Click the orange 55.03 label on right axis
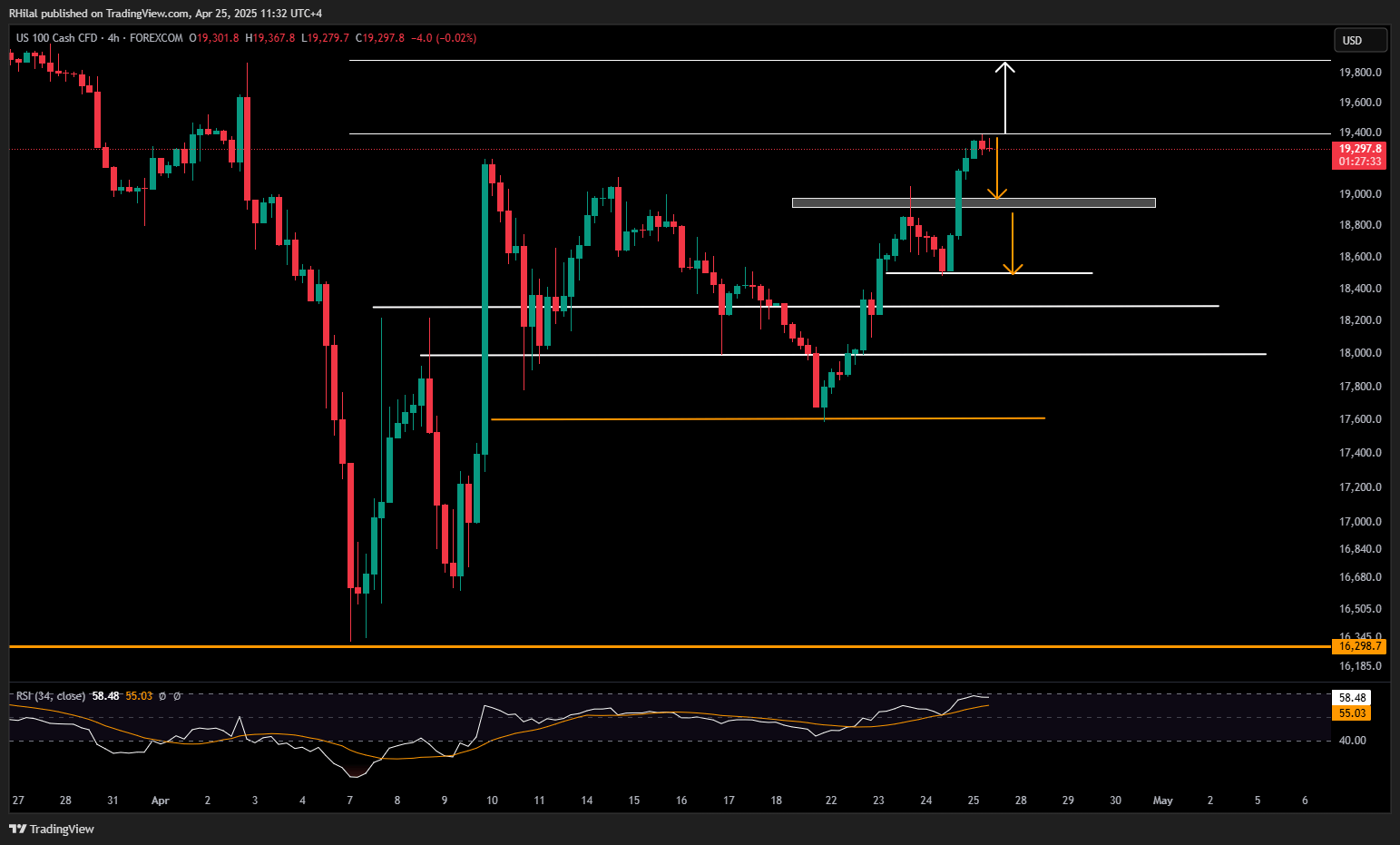The image size is (1400, 845). 1352,713
